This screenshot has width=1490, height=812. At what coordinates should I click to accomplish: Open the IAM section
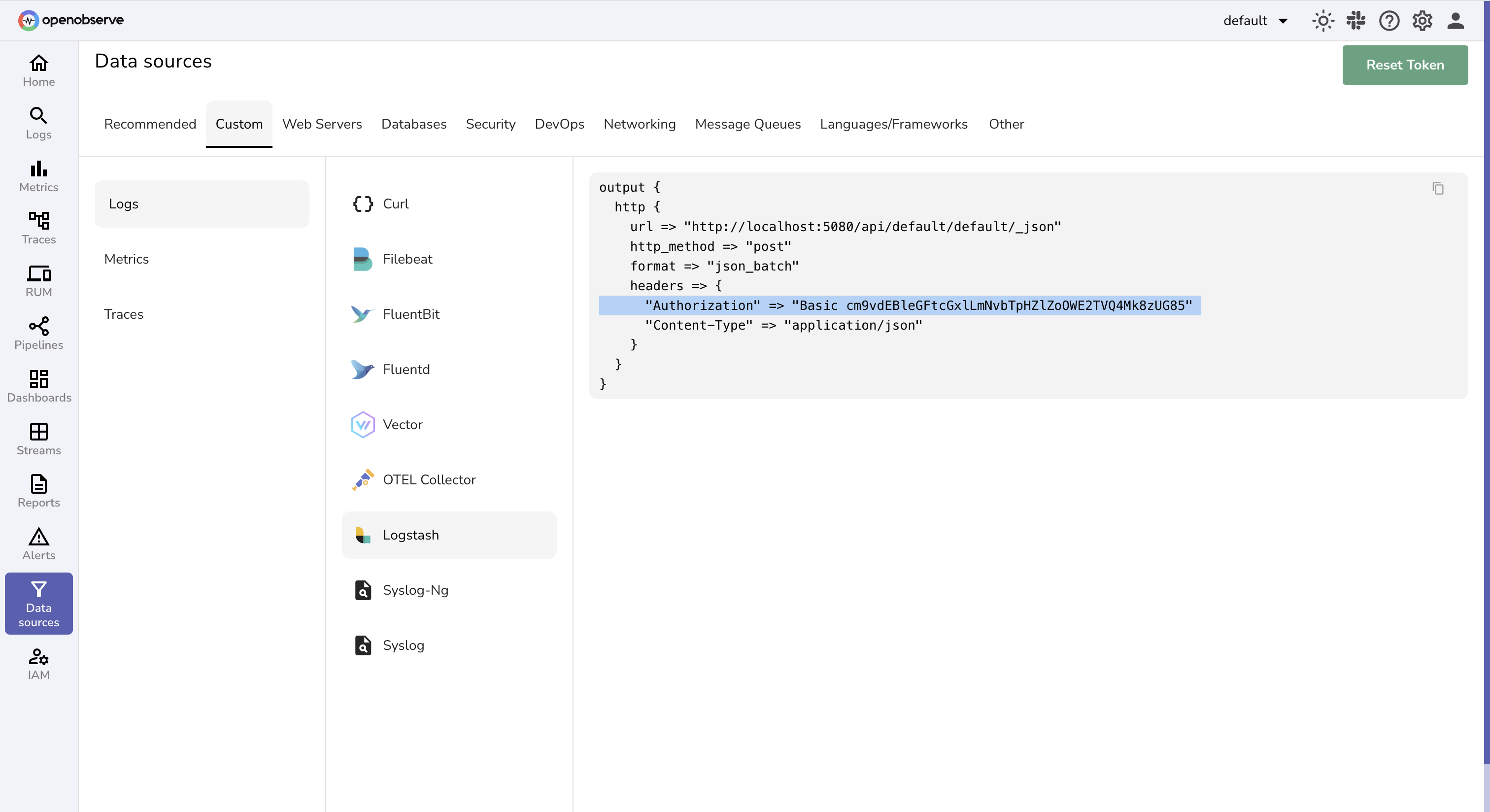coord(38,664)
